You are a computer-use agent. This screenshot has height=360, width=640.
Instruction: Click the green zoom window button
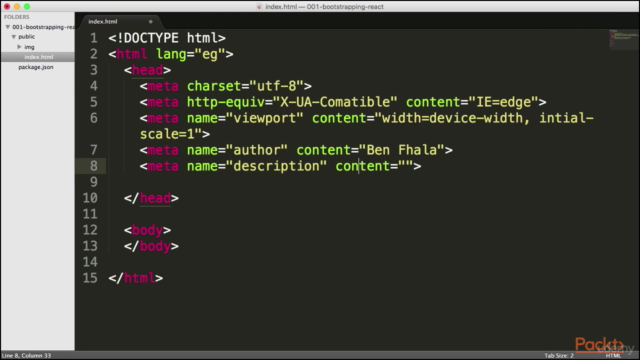click(x=27, y=7)
